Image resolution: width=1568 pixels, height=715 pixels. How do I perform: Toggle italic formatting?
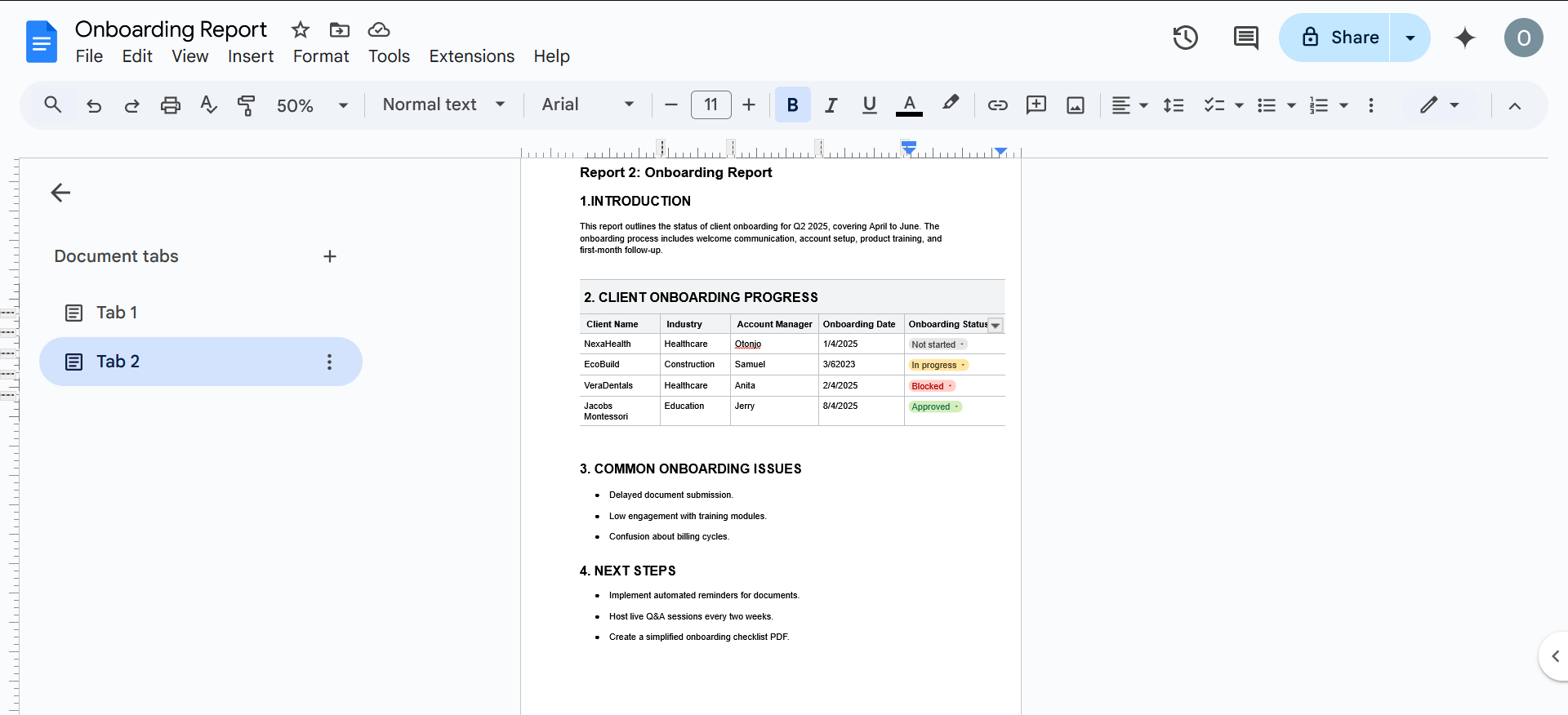click(x=831, y=104)
